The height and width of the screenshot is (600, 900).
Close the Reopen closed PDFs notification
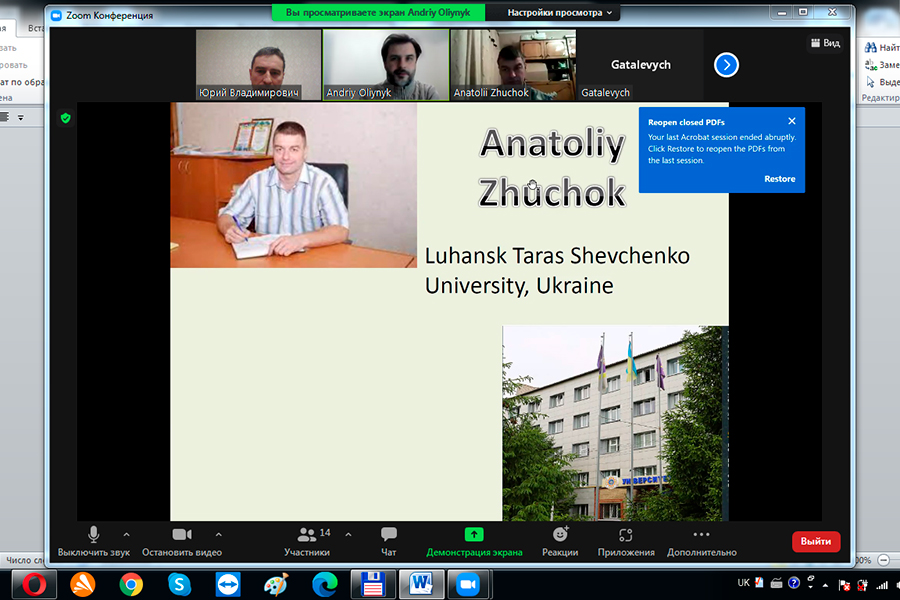tap(792, 121)
